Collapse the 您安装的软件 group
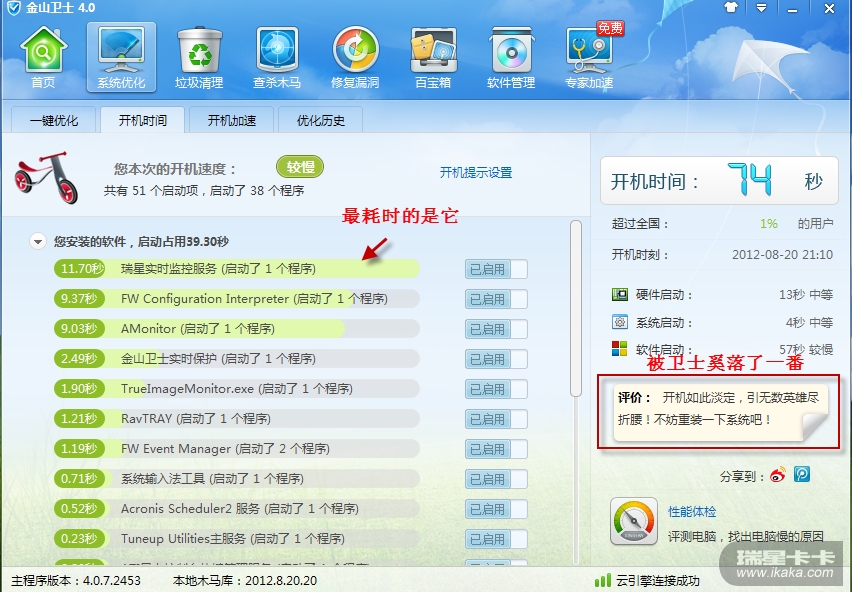852x592 pixels. coord(37,241)
